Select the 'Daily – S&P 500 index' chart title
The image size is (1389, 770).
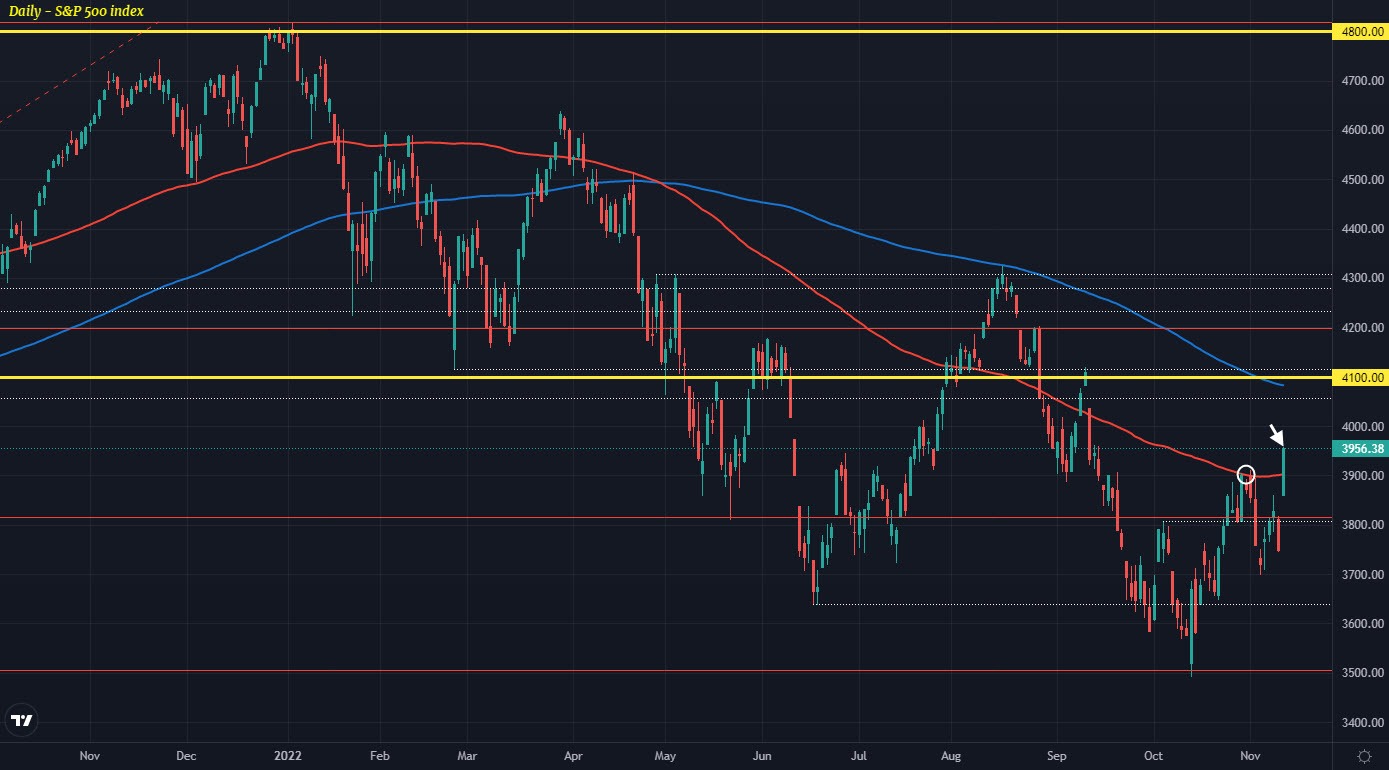[x=75, y=12]
